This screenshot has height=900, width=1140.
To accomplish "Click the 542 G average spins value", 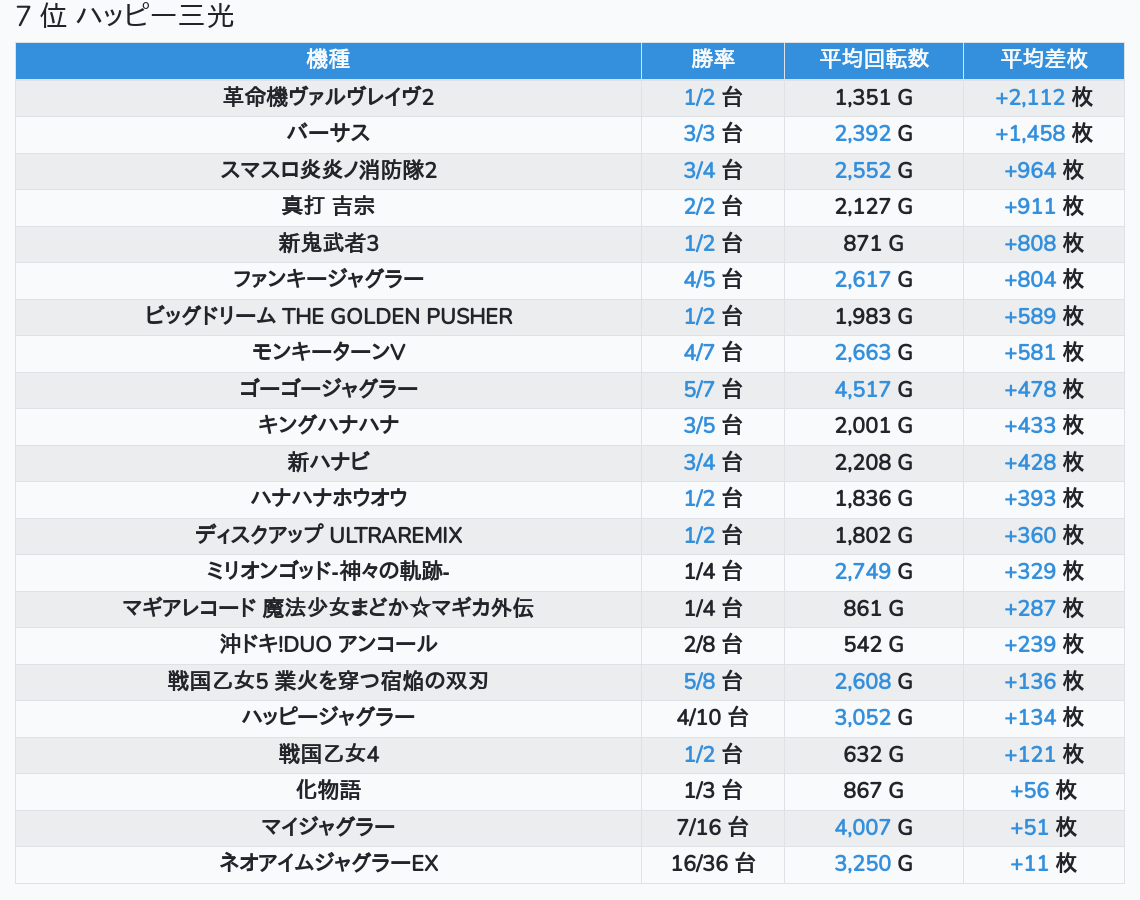I will (874, 645).
